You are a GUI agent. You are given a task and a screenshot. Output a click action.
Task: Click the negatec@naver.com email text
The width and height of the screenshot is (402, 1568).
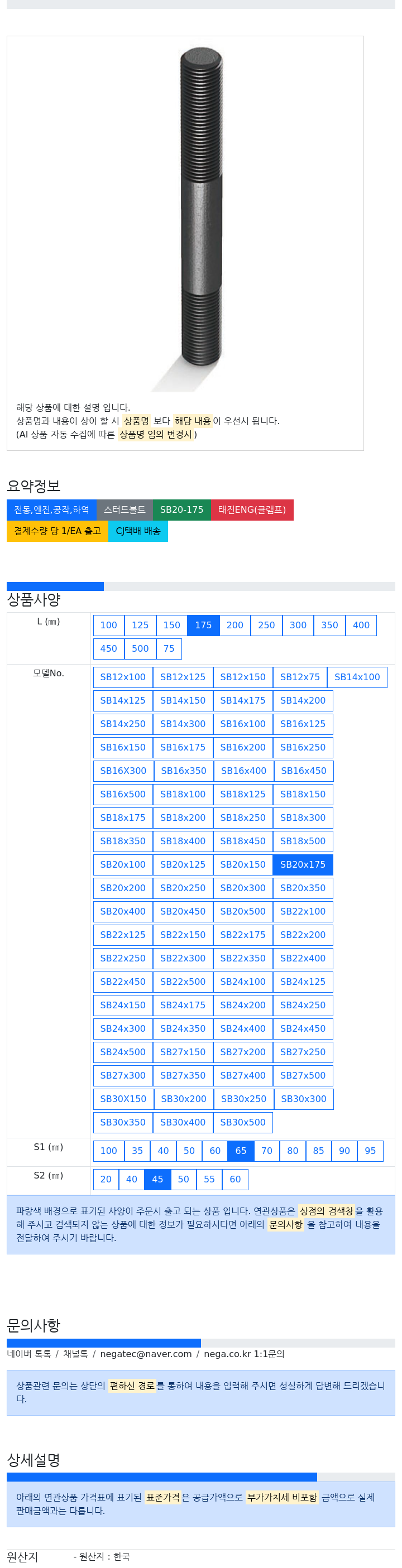pyautogui.click(x=146, y=1354)
